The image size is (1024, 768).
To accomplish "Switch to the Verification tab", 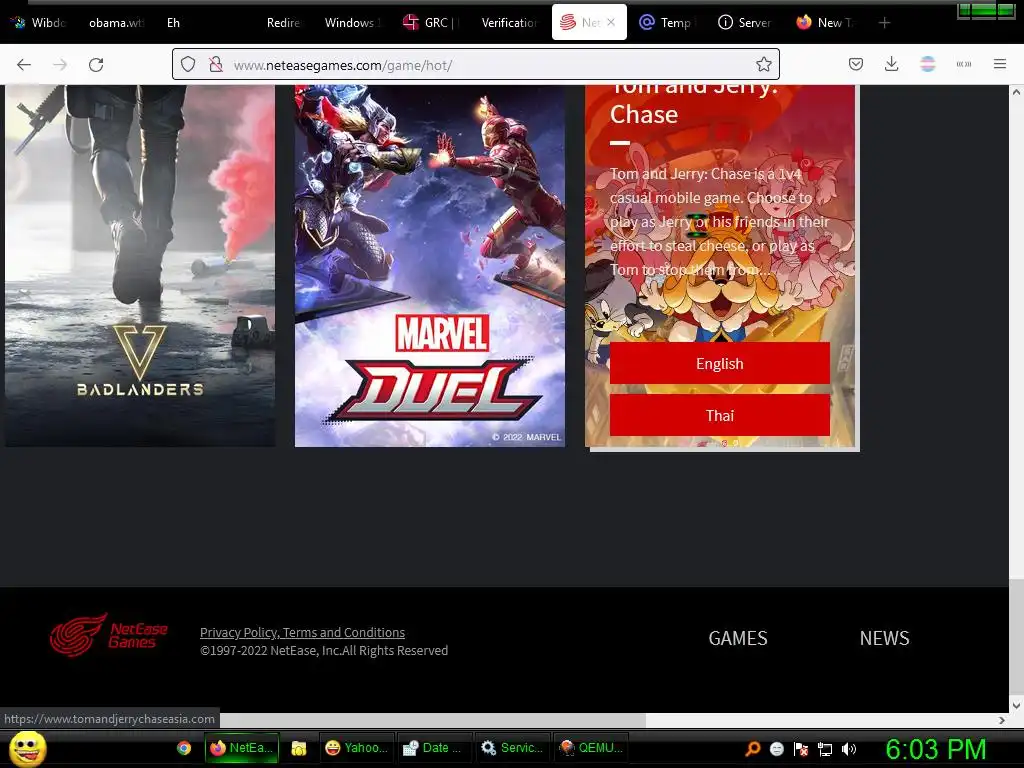I will click(x=509, y=23).
